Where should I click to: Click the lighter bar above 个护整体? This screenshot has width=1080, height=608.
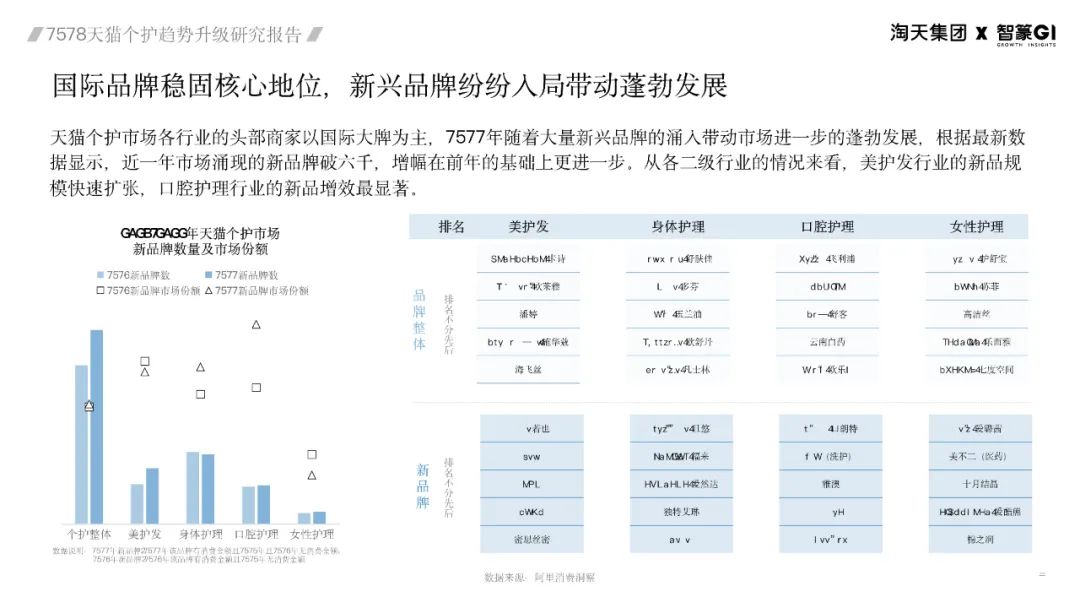pos(82,444)
